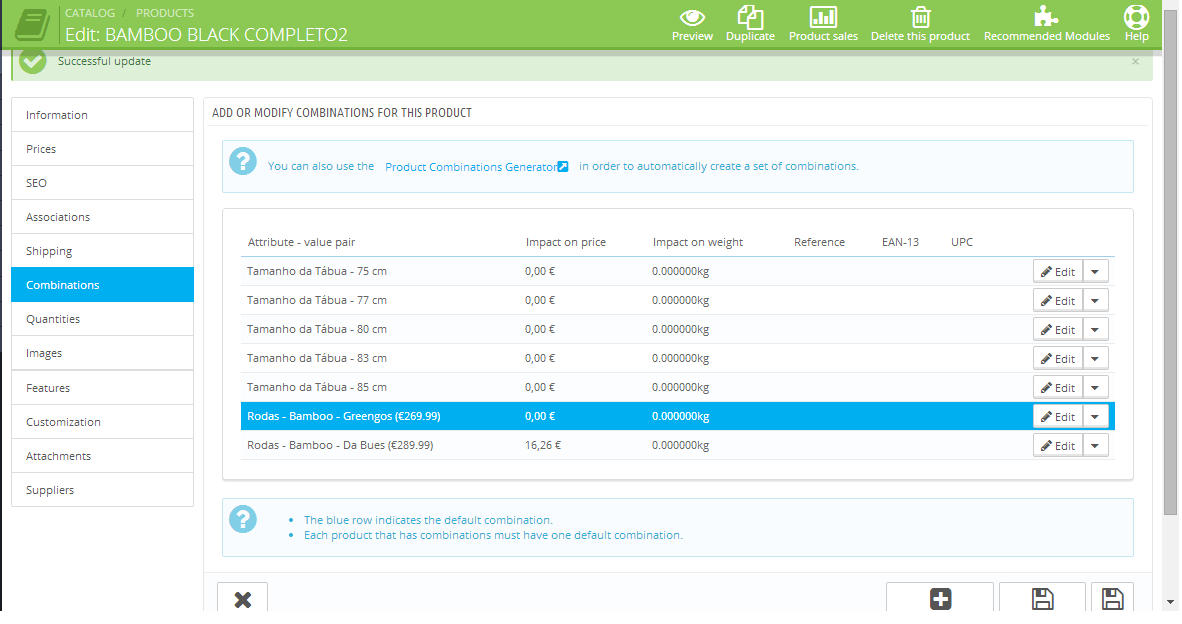The width and height of the screenshot is (1182, 624).
Task: Click the rightmost save floppy disk icon
Action: click(x=1113, y=599)
